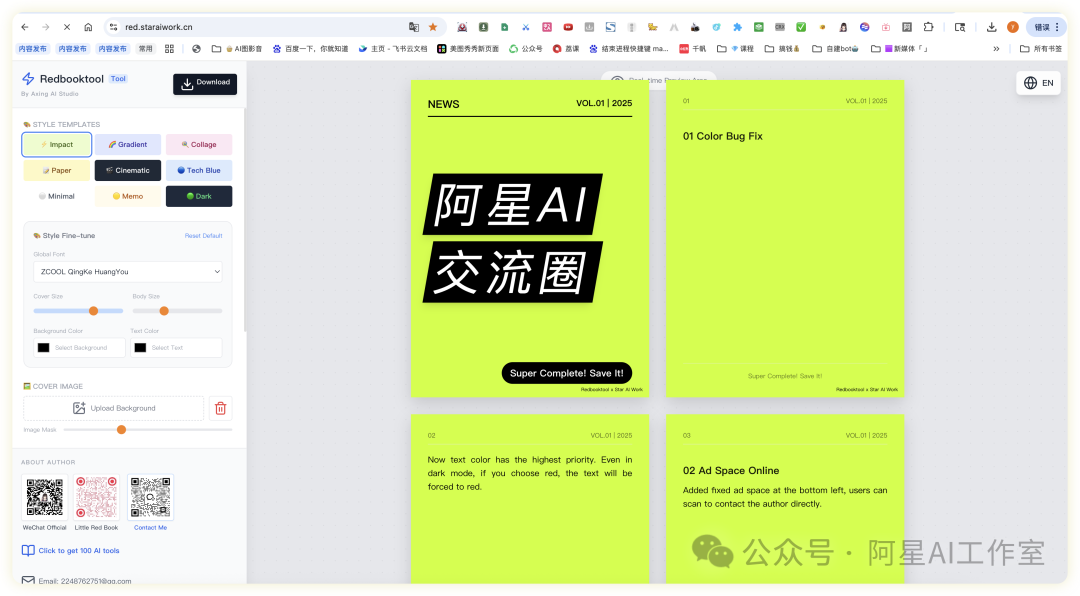This screenshot has width=1080, height=596.
Task: Open the green checkmark extension icon
Action: pyautogui.click(x=801, y=27)
